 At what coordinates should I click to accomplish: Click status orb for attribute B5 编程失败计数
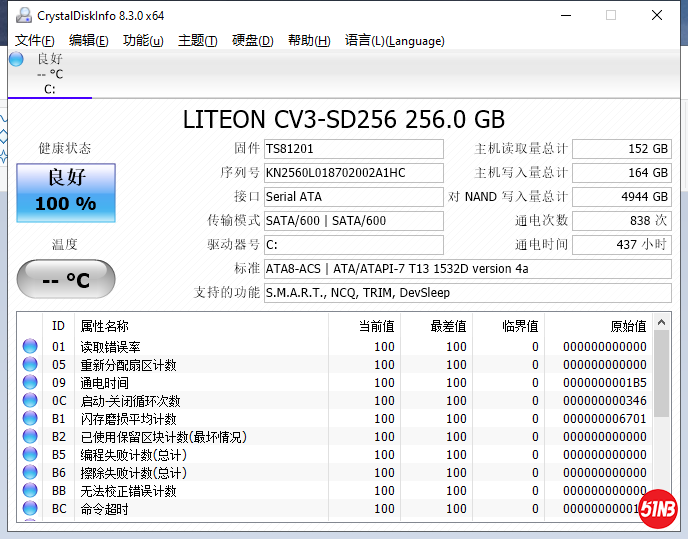click(x=30, y=455)
